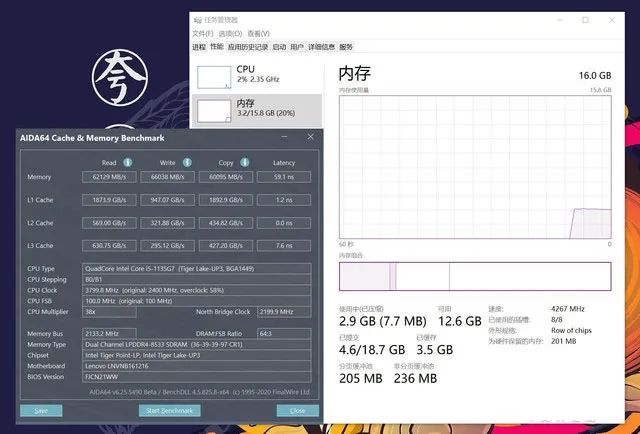Click the Memory Bus value 2133.2 MHz

[x=109, y=334]
